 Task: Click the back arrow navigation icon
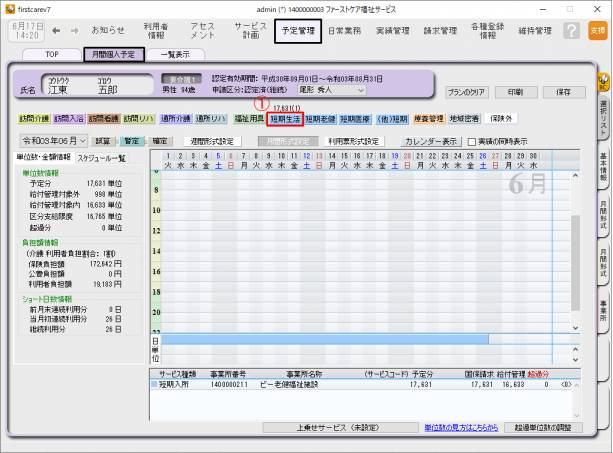[58, 31]
